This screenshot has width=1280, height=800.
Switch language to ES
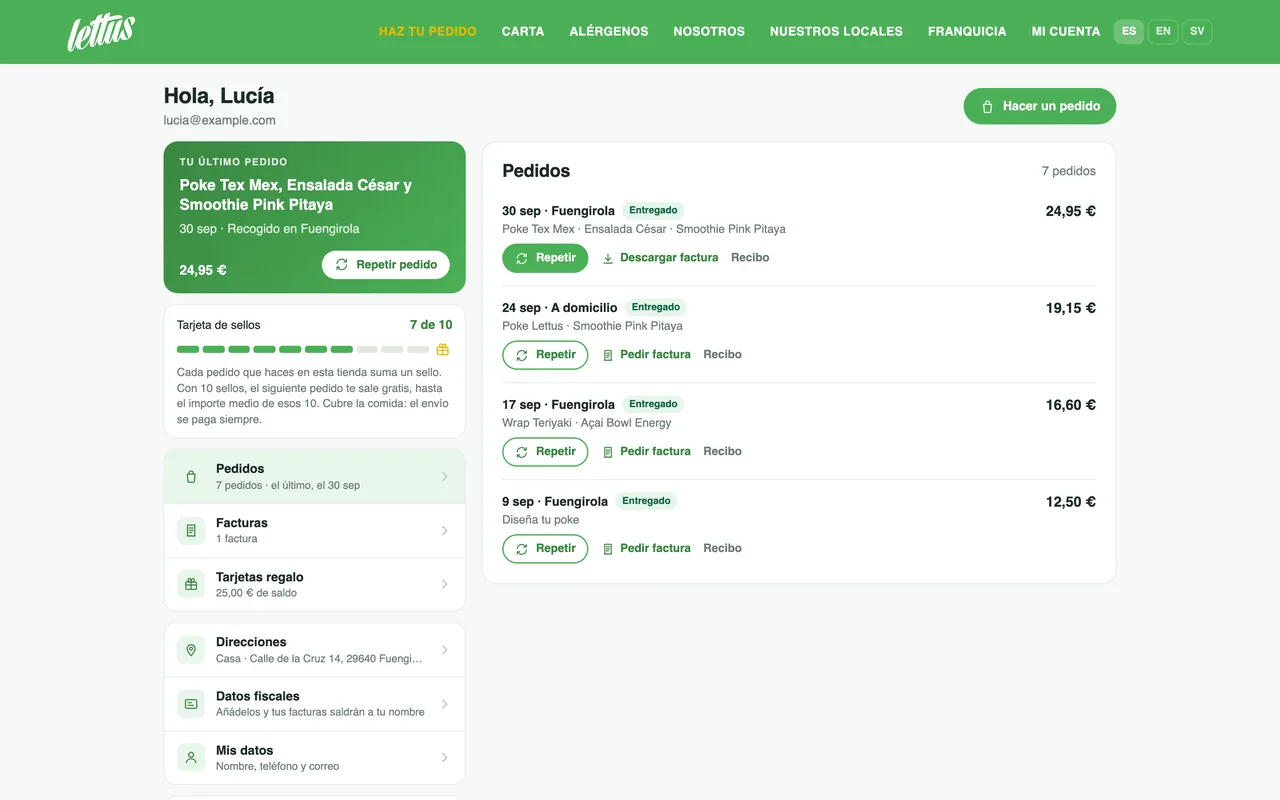[1129, 32]
